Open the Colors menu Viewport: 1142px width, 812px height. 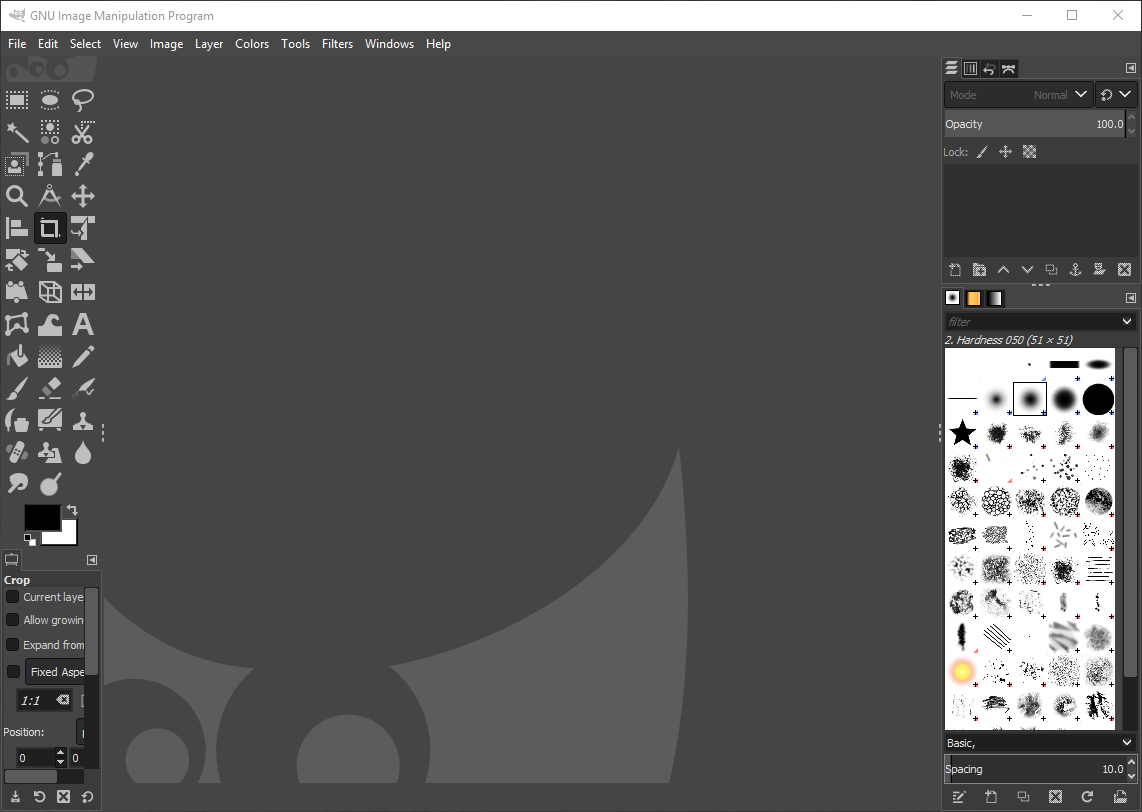click(252, 44)
